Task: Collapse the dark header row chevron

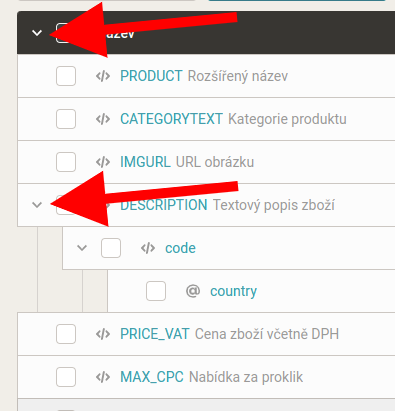Action: click(x=37, y=33)
